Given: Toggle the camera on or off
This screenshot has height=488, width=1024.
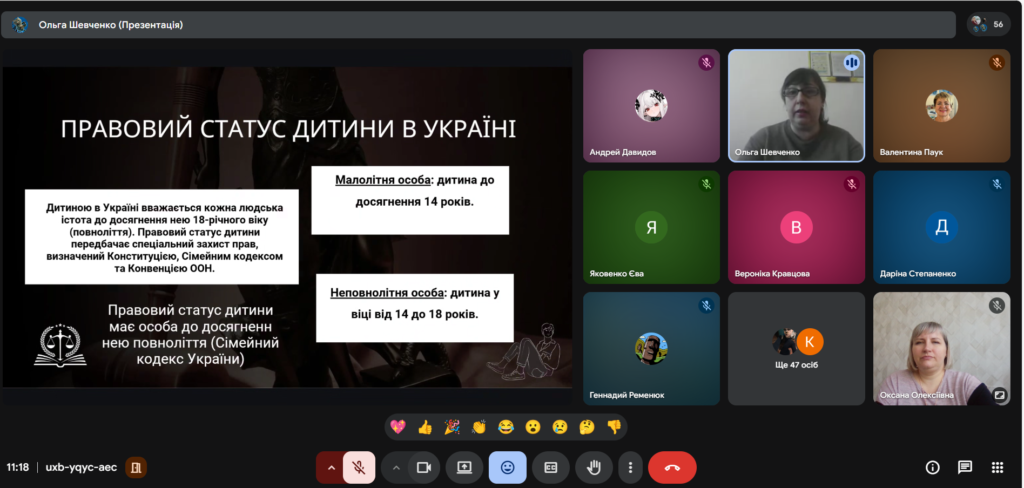Looking at the screenshot, I should (423, 467).
